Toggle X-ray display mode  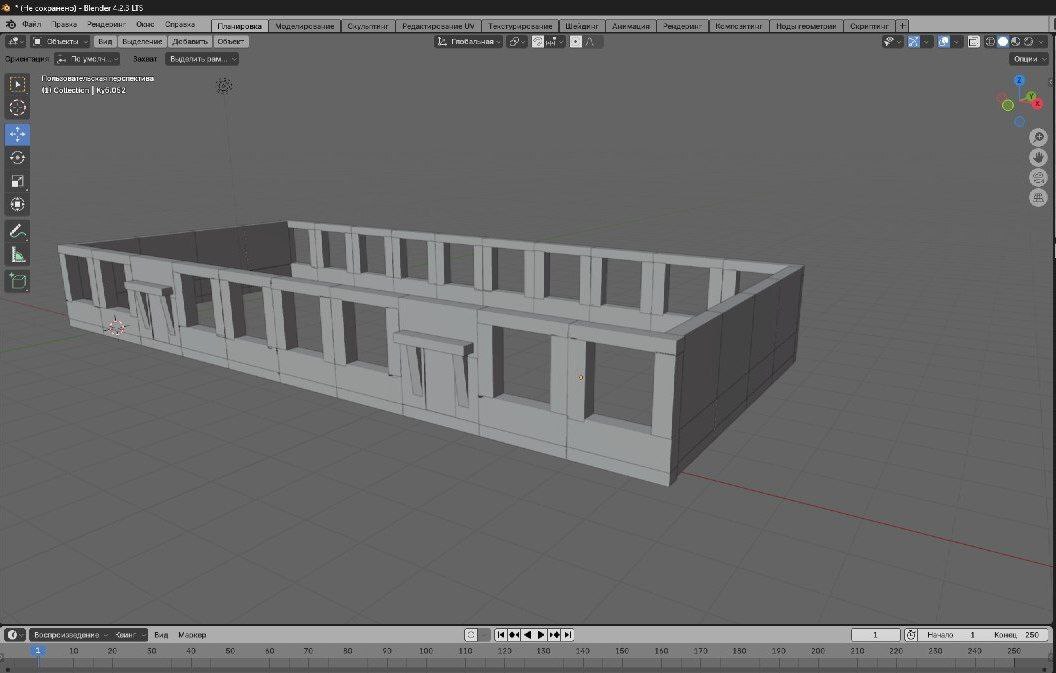point(974,42)
